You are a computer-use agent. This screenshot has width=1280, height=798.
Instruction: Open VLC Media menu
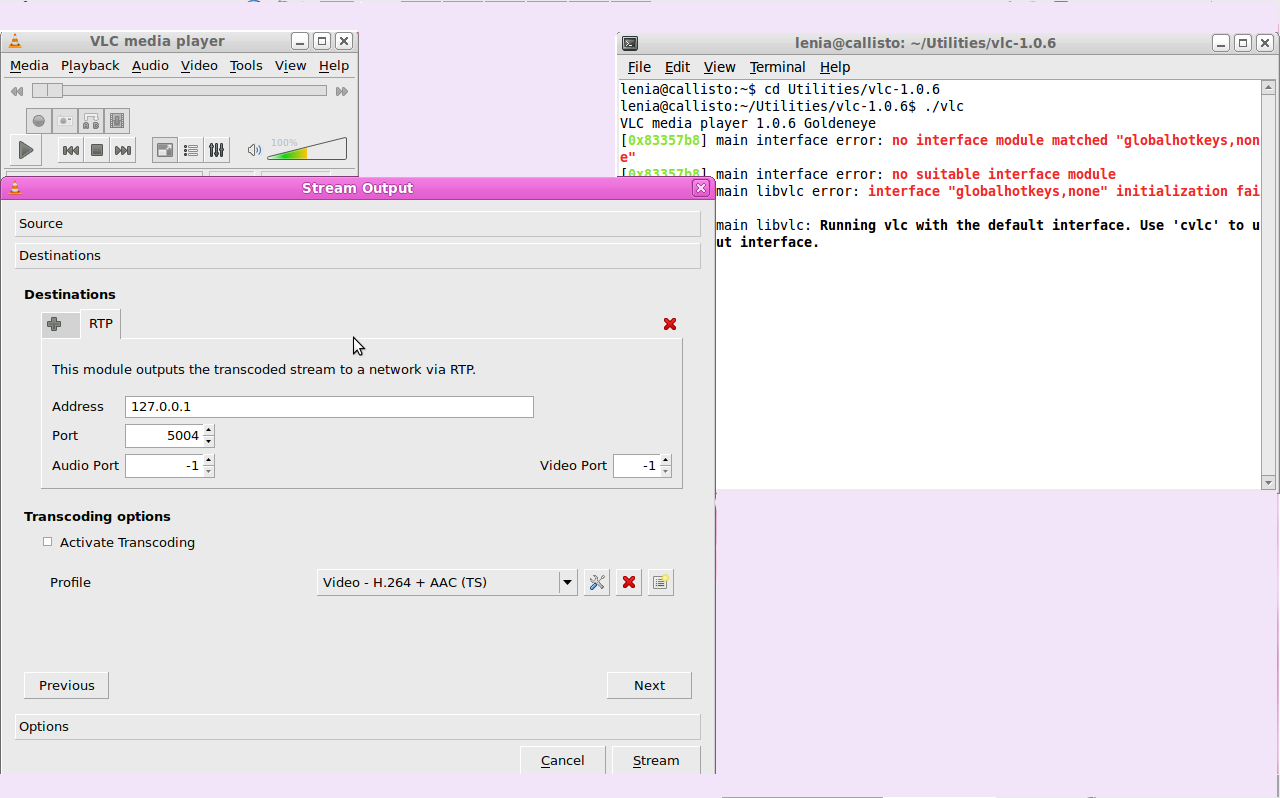tap(29, 66)
